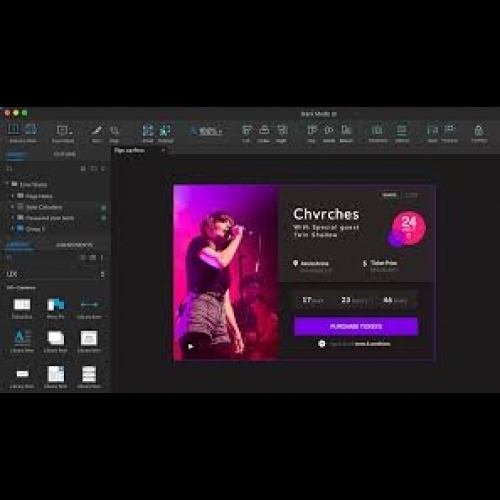Align selection to middle using toolbar icon
Image resolution: width=500 pixels, height=500 pixels.
click(329, 130)
